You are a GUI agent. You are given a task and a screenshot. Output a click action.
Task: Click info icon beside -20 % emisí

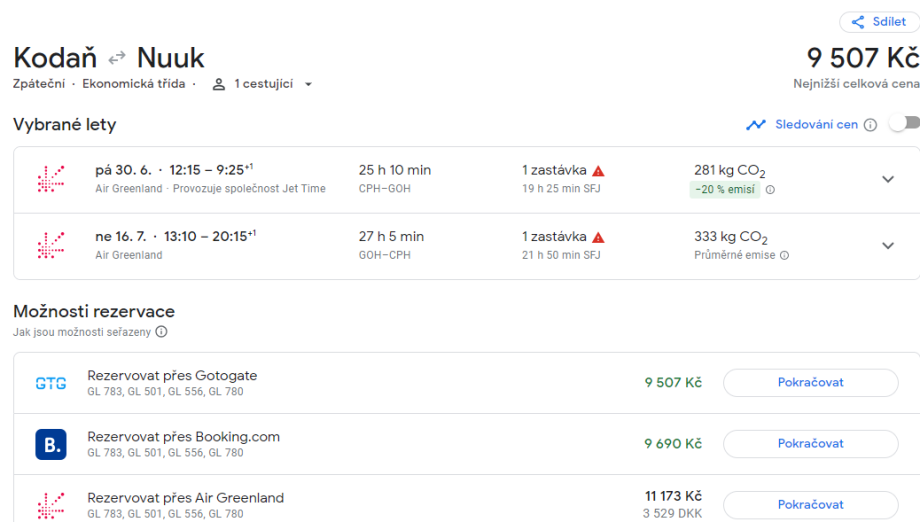(770, 189)
